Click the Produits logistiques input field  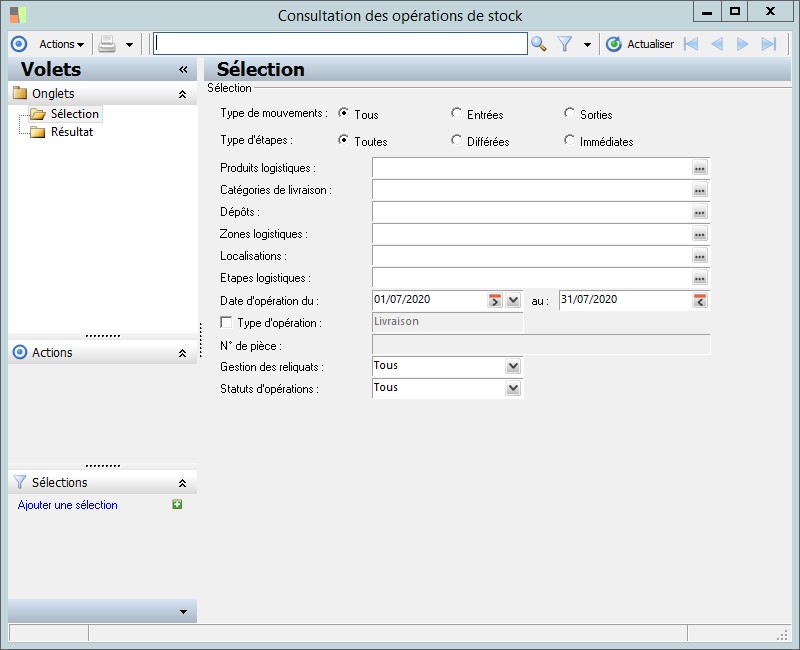531,168
